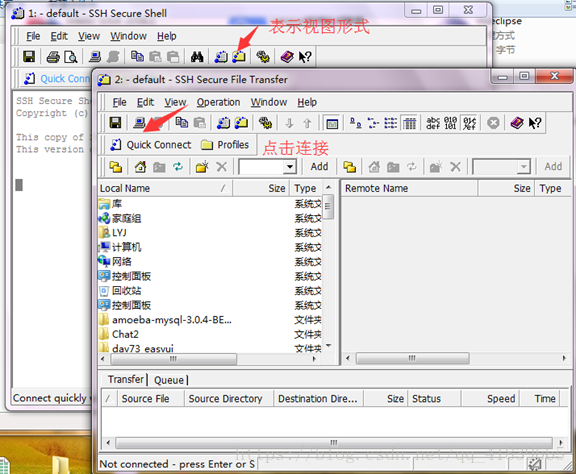The width and height of the screenshot is (576, 474).
Task: Click the Cancel transfer stop icon
Action: coord(493,123)
